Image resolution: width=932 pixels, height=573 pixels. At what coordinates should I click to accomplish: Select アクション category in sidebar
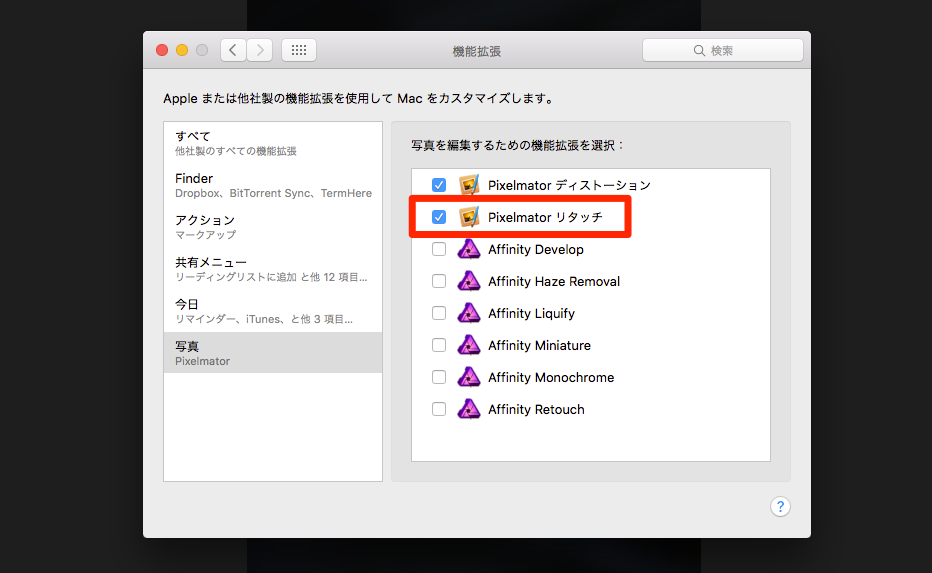(x=273, y=227)
